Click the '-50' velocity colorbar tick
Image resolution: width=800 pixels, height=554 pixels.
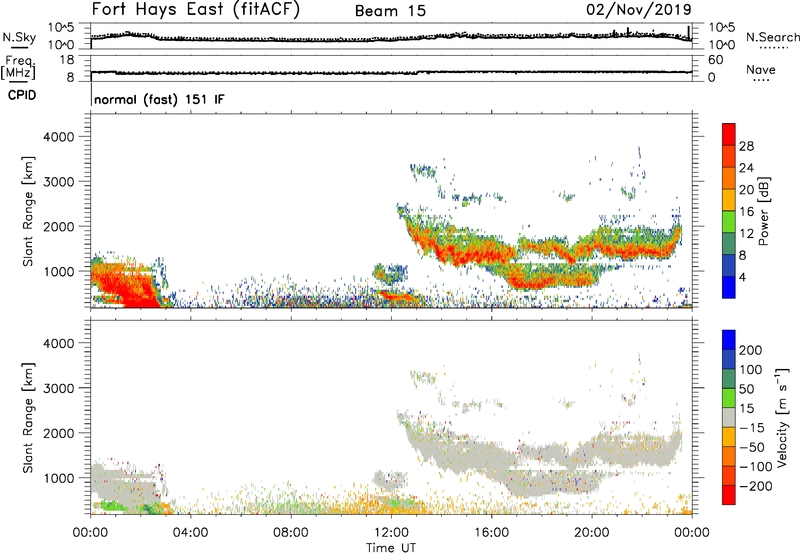pos(753,447)
